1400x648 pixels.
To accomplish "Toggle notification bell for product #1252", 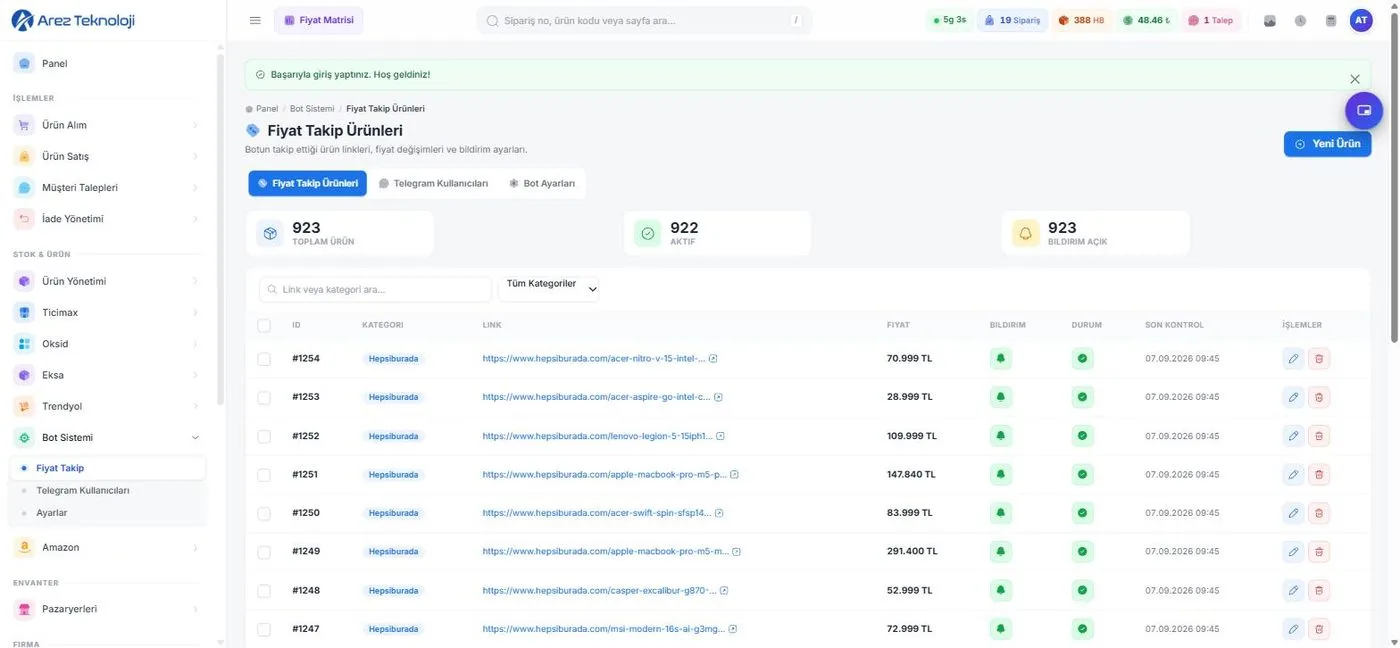I will [1000, 435].
